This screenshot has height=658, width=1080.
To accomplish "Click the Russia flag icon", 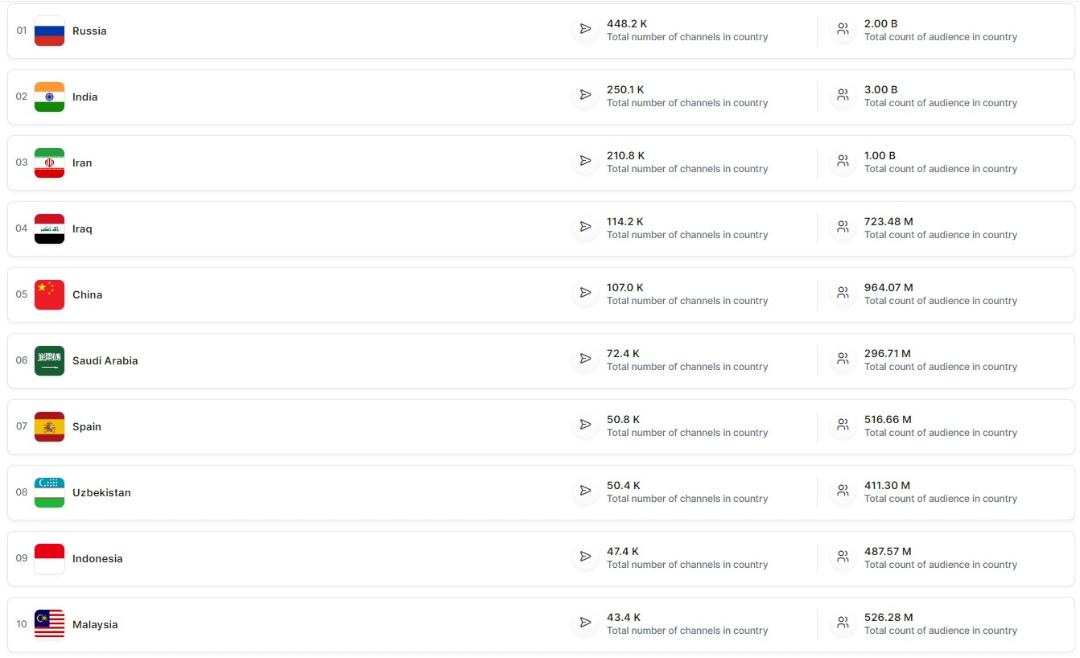I will click(49, 31).
